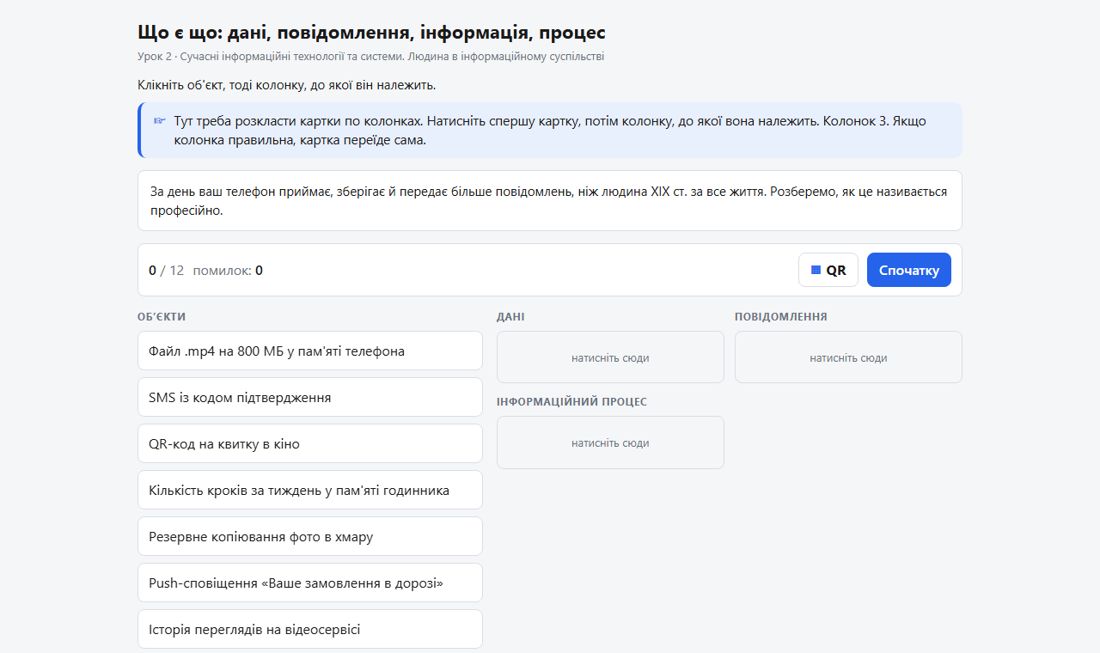Click the ІНФОРМАЦІЙНИЙ ПРОЦЕС drop zone

[x=610, y=443]
